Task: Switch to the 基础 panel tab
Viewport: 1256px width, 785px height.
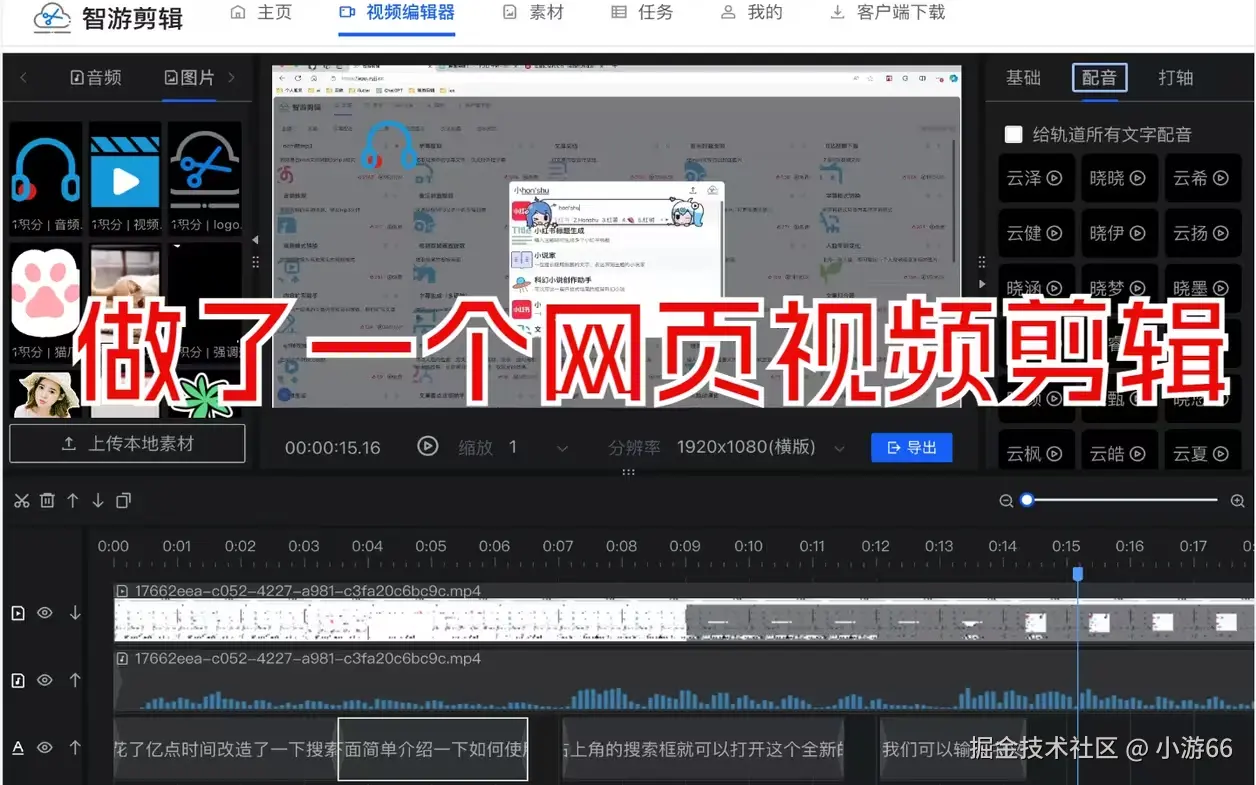Action: [1023, 77]
